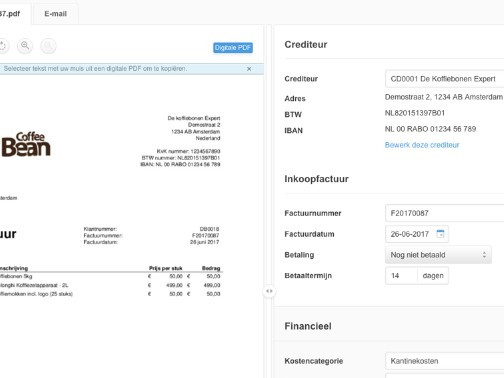Image resolution: width=504 pixels, height=378 pixels.
Task: Switch to the E-mail tab
Action: [56, 14]
